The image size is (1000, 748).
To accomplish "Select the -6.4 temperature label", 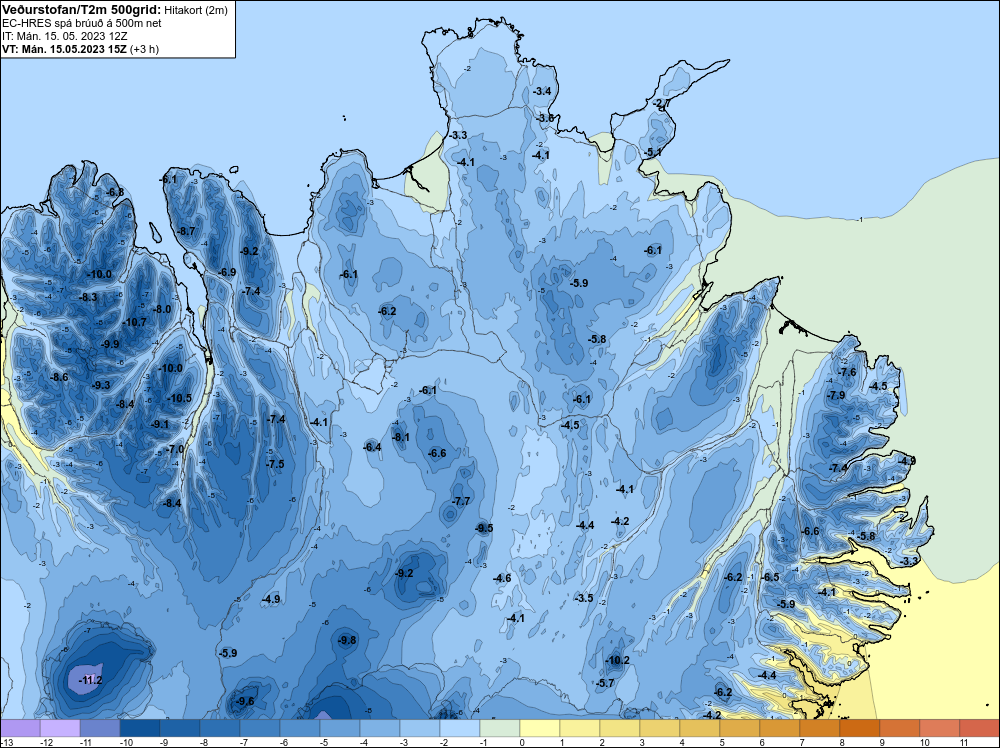I will tap(372, 447).
